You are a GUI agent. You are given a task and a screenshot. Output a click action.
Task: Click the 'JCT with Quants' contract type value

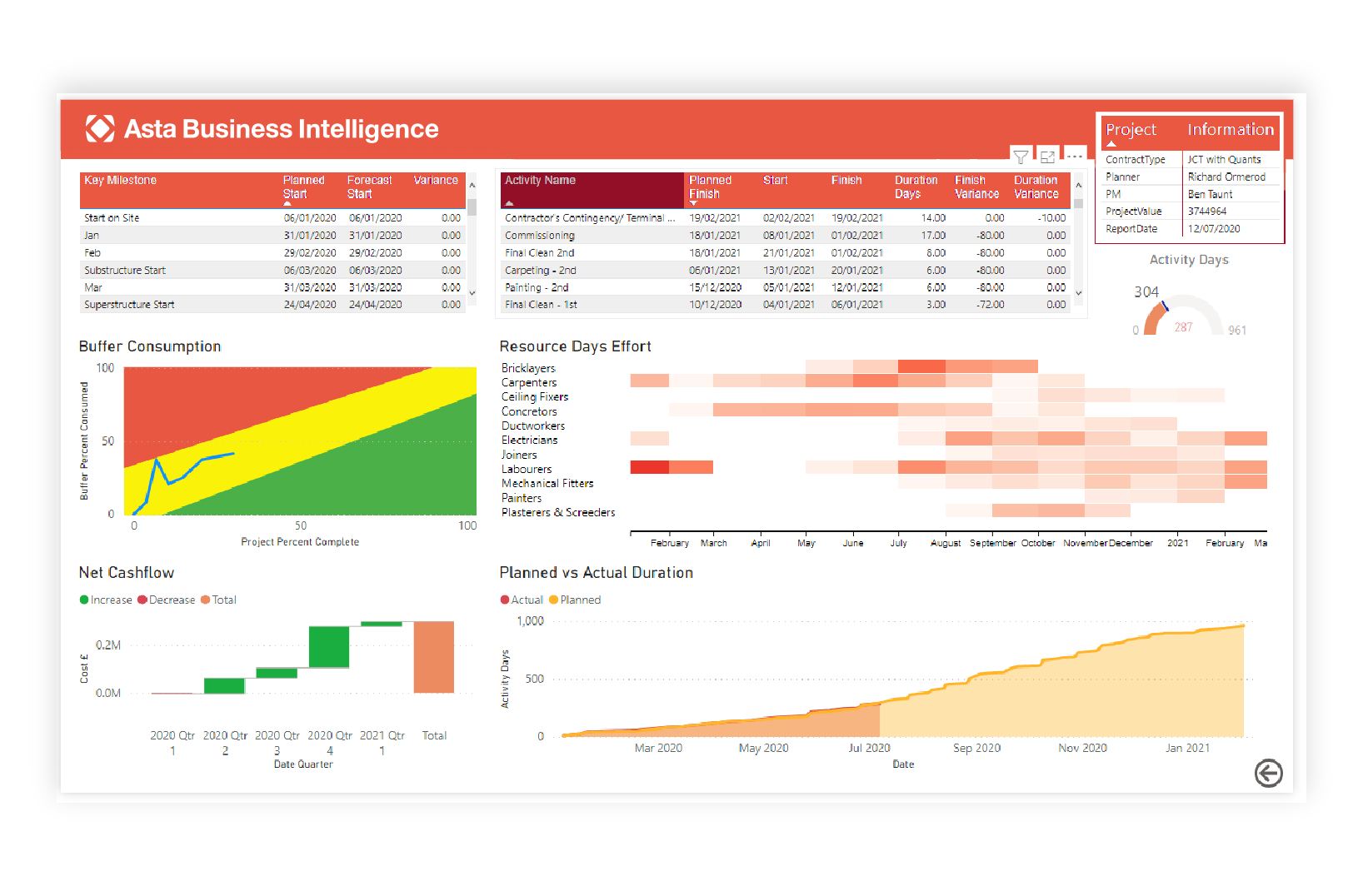click(x=1224, y=160)
